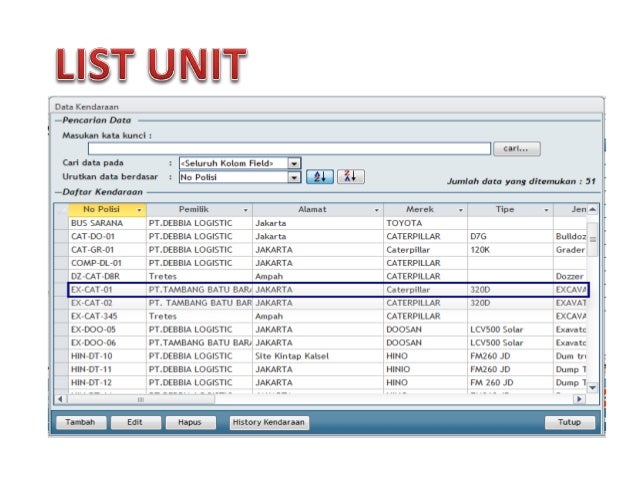Open History Kendaraan
This screenshot has height=479, width=638.
pyautogui.click(x=269, y=422)
